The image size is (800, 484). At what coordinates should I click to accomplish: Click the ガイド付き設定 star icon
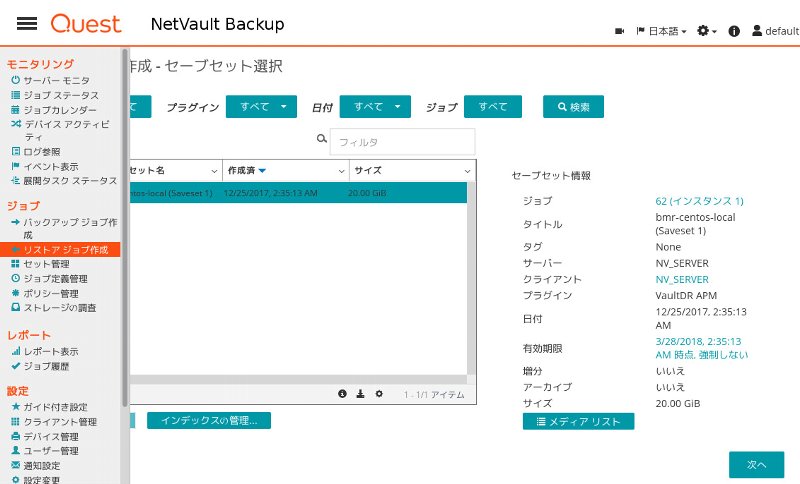tap(16, 407)
